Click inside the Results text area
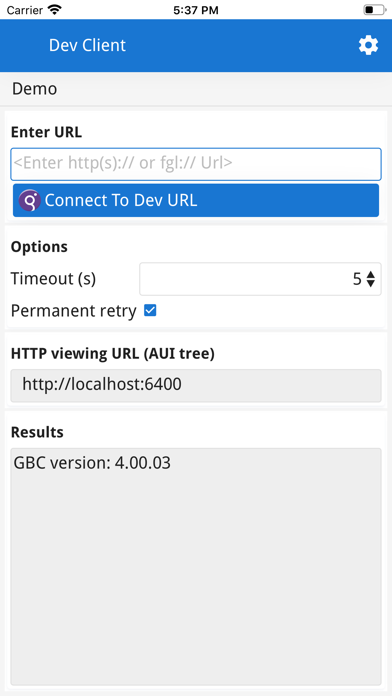This screenshot has width=392, height=696. (196, 566)
